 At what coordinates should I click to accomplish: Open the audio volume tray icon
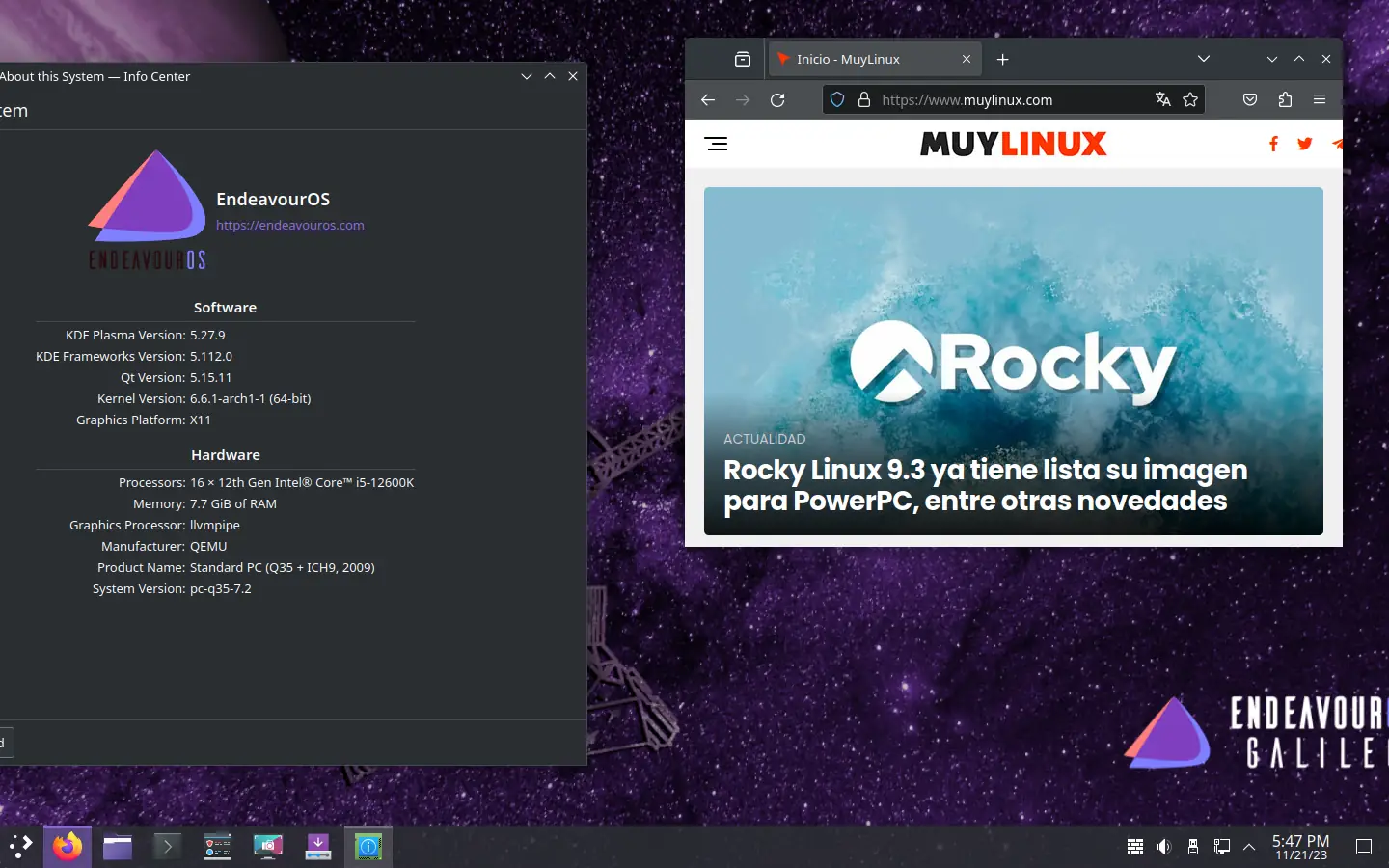pos(1164,847)
